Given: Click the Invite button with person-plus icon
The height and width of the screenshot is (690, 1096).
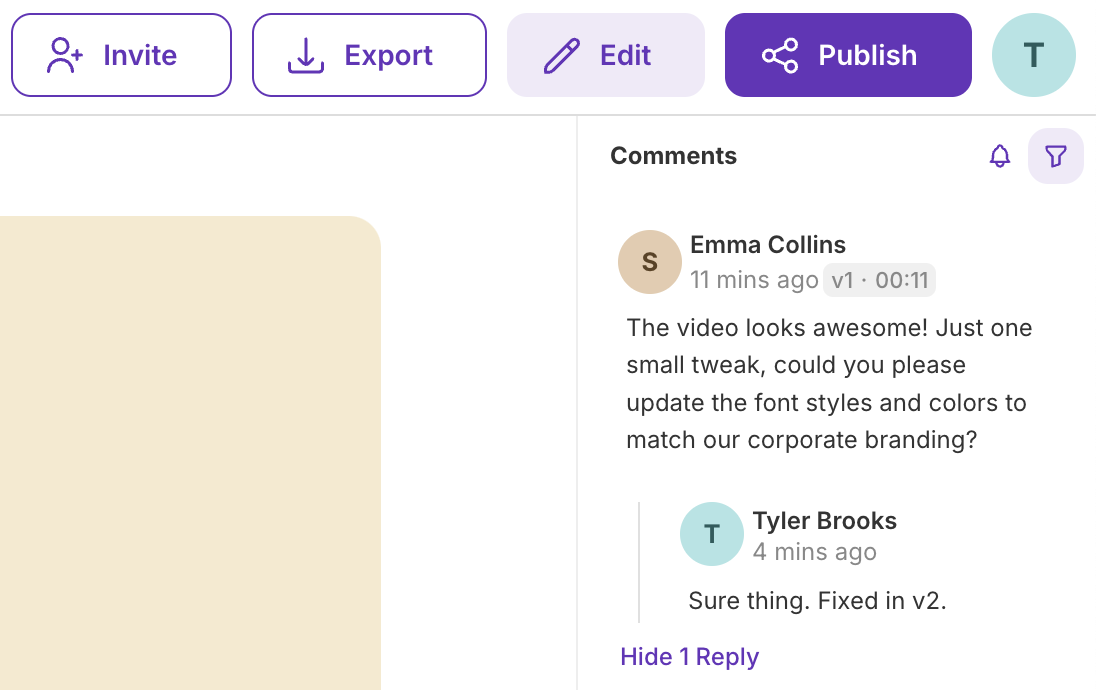Looking at the screenshot, I should pyautogui.click(x=121, y=55).
